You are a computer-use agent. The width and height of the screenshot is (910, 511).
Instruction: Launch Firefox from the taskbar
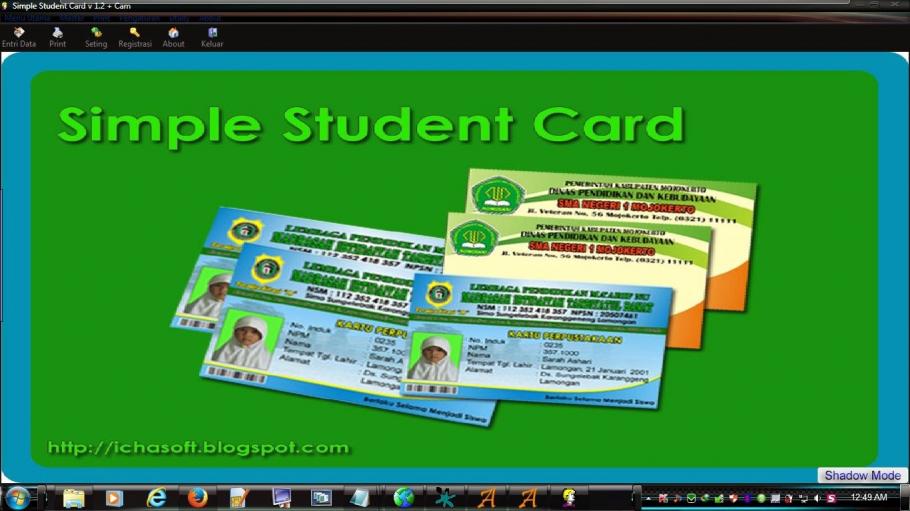pos(197,498)
